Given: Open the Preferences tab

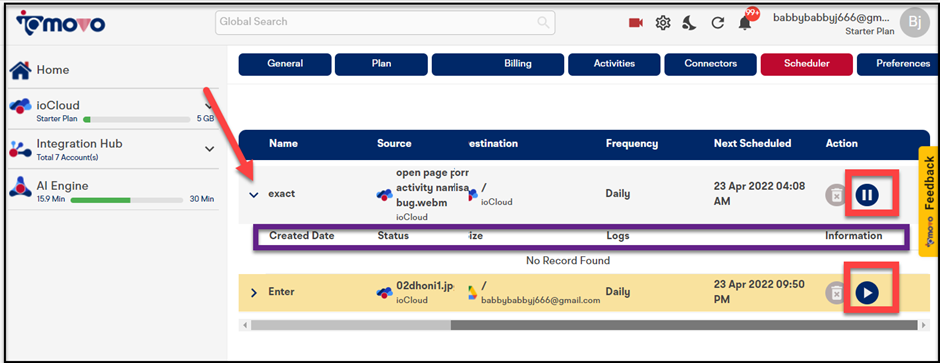Looking at the screenshot, I should (x=897, y=64).
